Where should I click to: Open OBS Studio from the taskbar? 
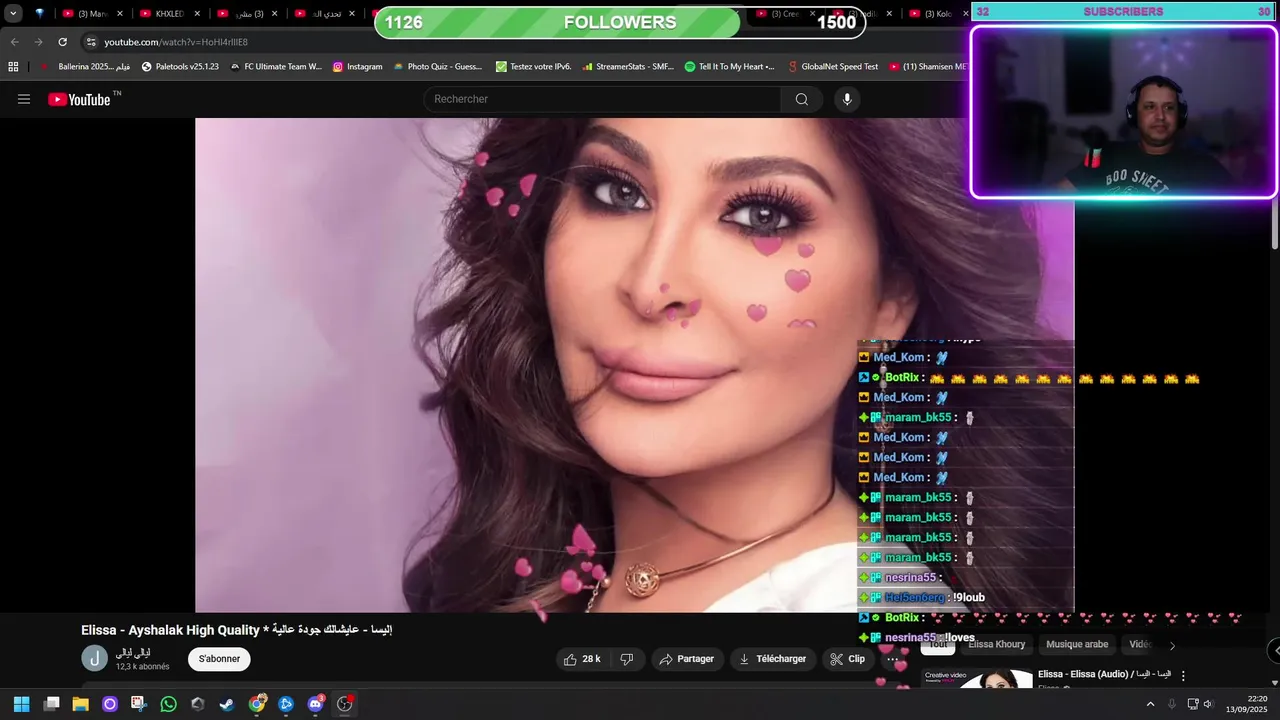(x=345, y=704)
